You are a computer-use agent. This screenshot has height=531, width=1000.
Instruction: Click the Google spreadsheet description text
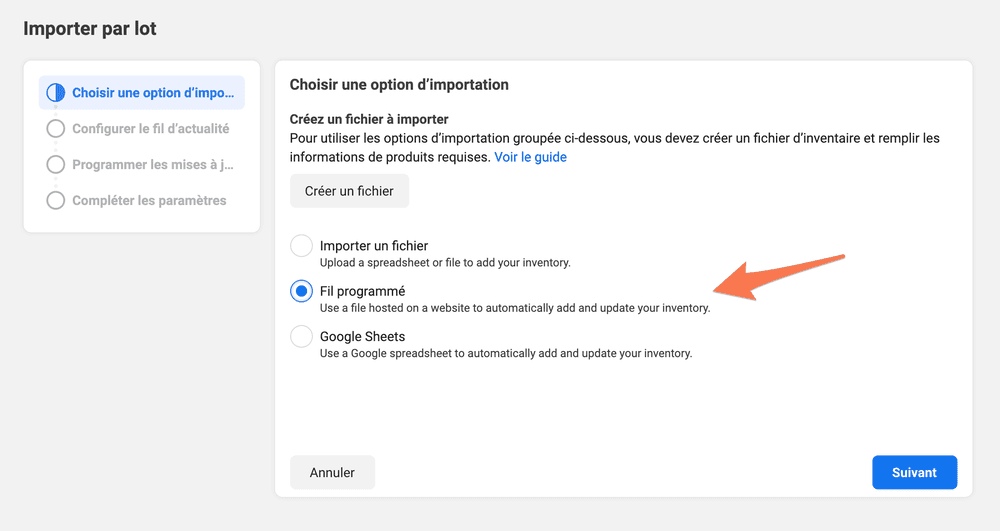(506, 353)
